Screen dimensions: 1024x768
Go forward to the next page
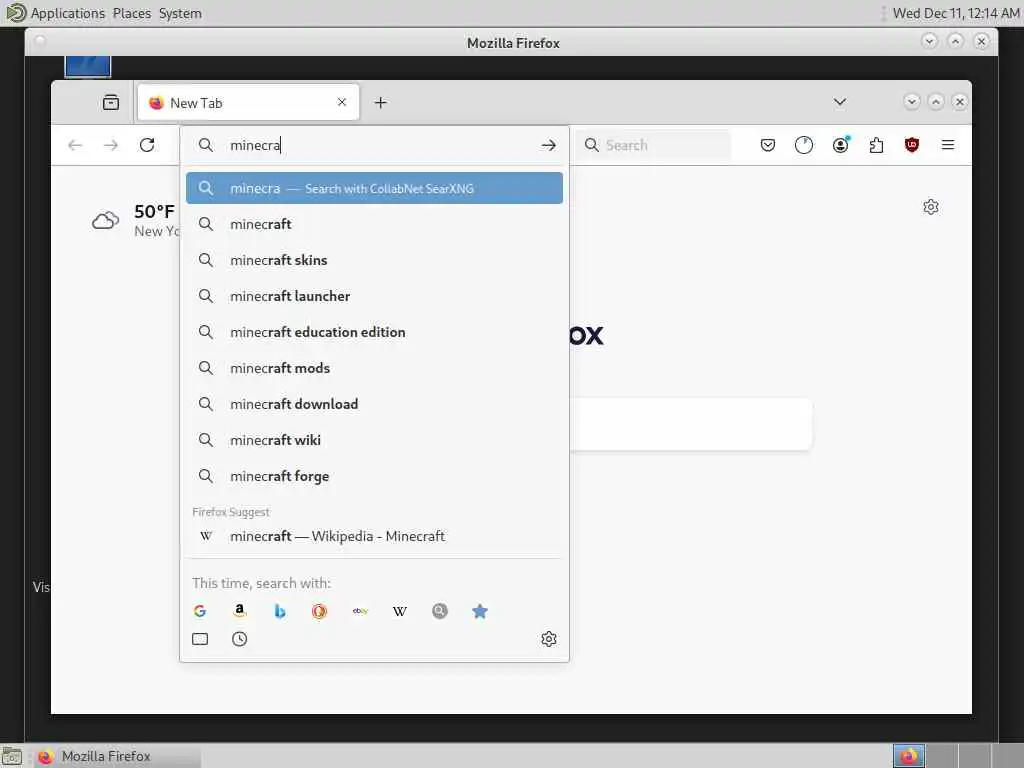(x=111, y=145)
